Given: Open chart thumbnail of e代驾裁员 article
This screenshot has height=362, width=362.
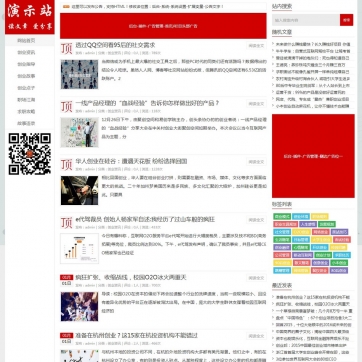Looking at the screenshot, I should tap(79, 248).
